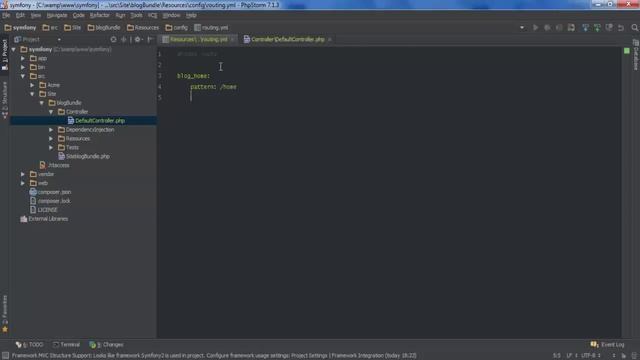Click Resources breadcrumb in navigation bar
Image resolution: width=640 pixels, height=360 pixels.
[142, 28]
